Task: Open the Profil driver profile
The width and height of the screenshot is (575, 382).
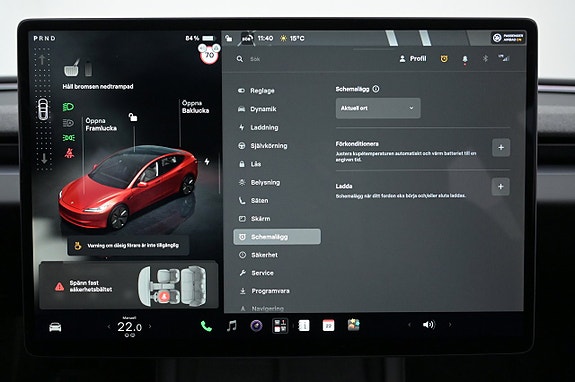Action: point(413,59)
